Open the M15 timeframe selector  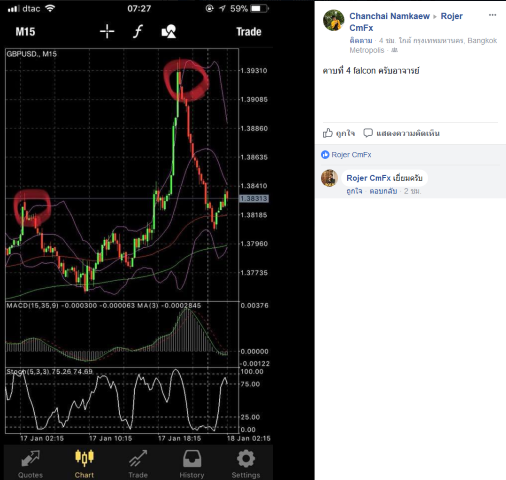point(25,32)
